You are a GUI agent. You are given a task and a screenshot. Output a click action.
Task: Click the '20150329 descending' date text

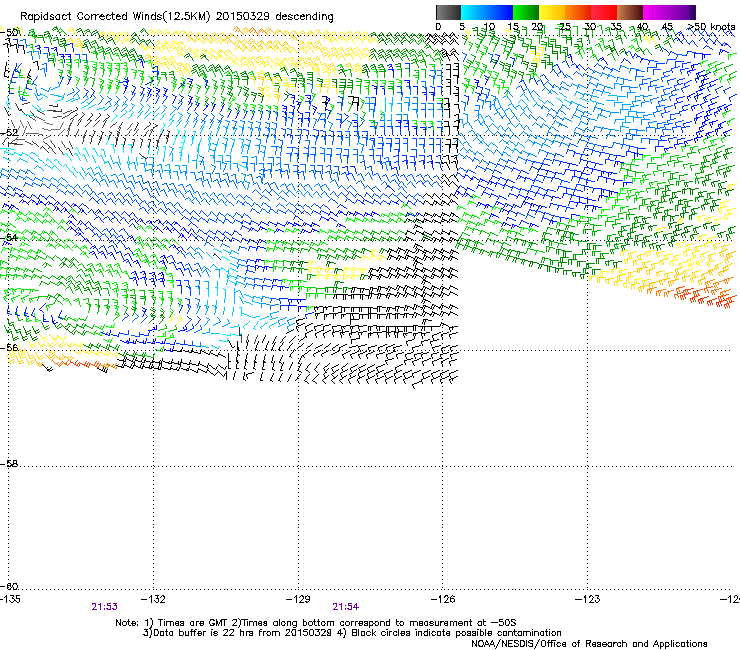coord(275,17)
